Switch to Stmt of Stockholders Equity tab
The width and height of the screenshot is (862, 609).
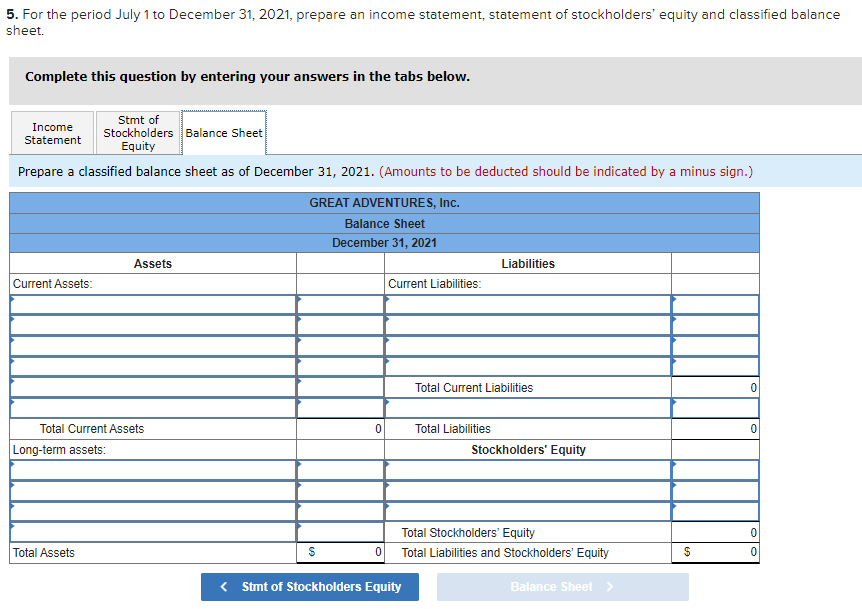138,133
